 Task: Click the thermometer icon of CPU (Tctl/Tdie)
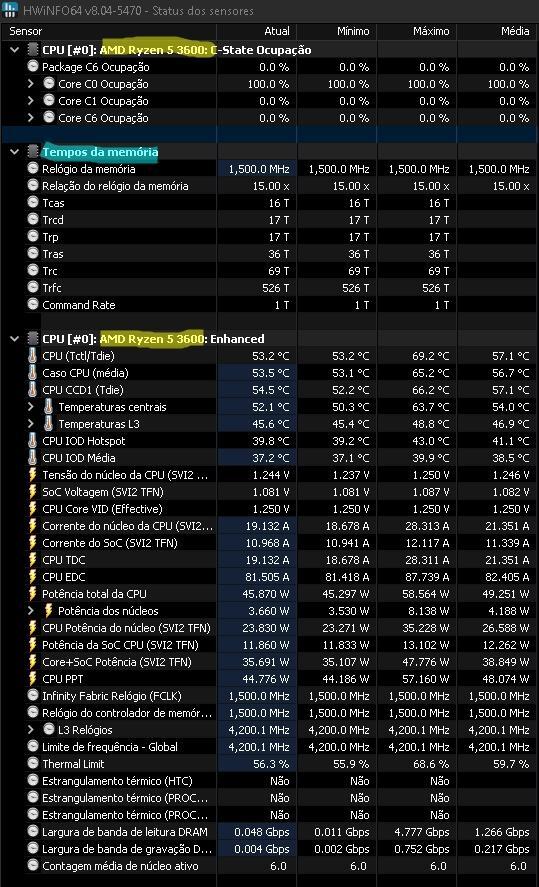click(x=32, y=356)
